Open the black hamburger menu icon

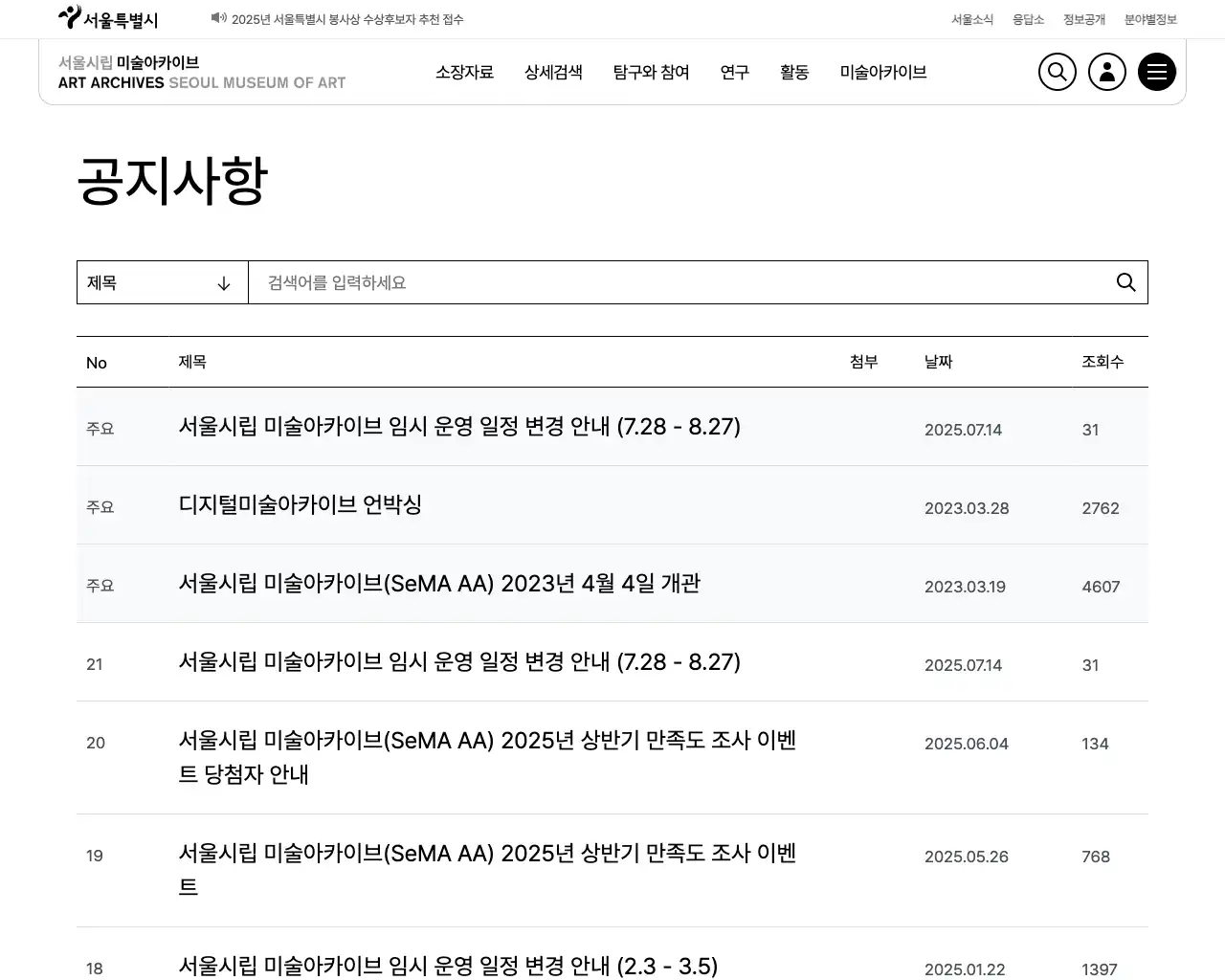pos(1157,72)
